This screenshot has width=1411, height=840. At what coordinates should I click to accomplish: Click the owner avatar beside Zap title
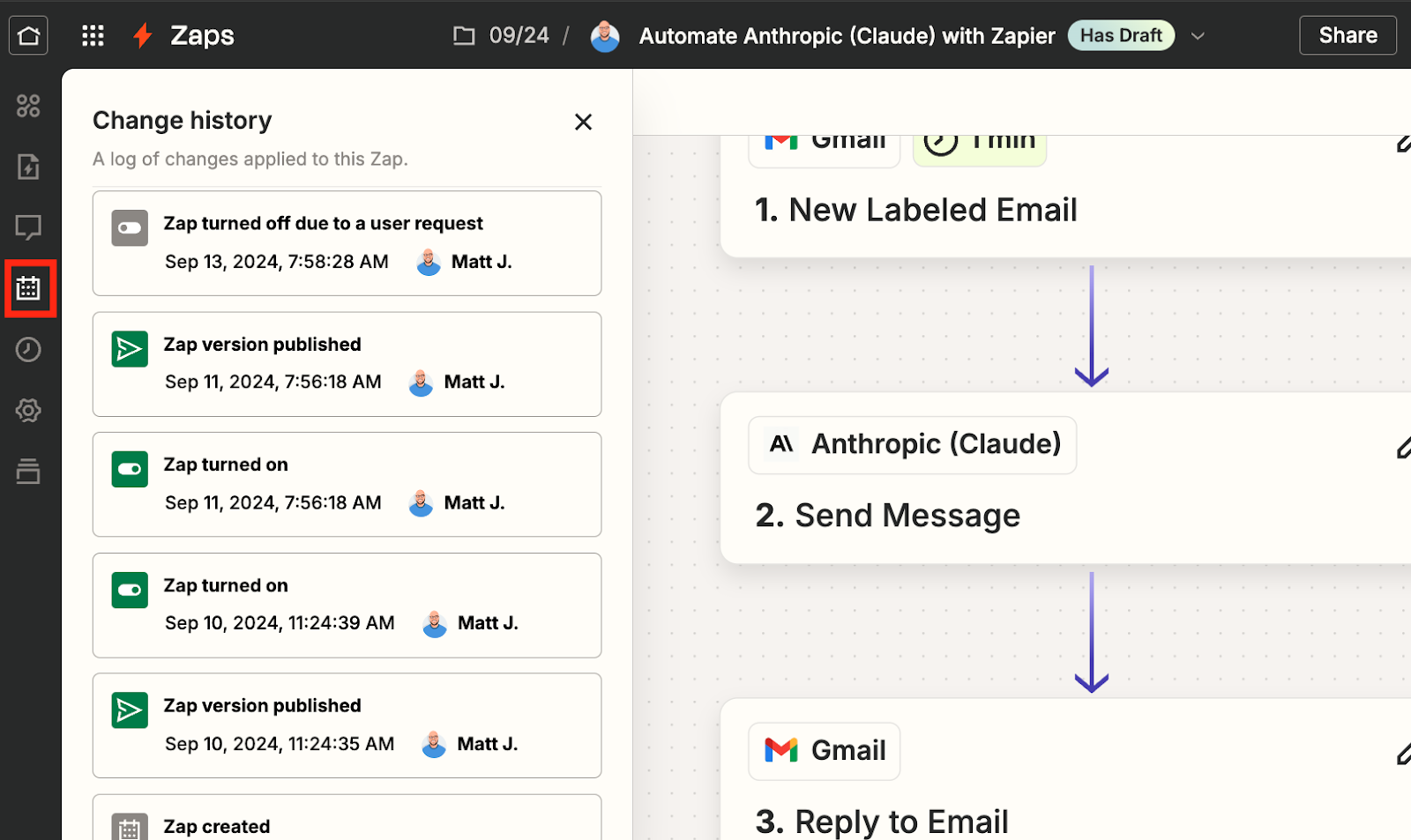pos(605,36)
